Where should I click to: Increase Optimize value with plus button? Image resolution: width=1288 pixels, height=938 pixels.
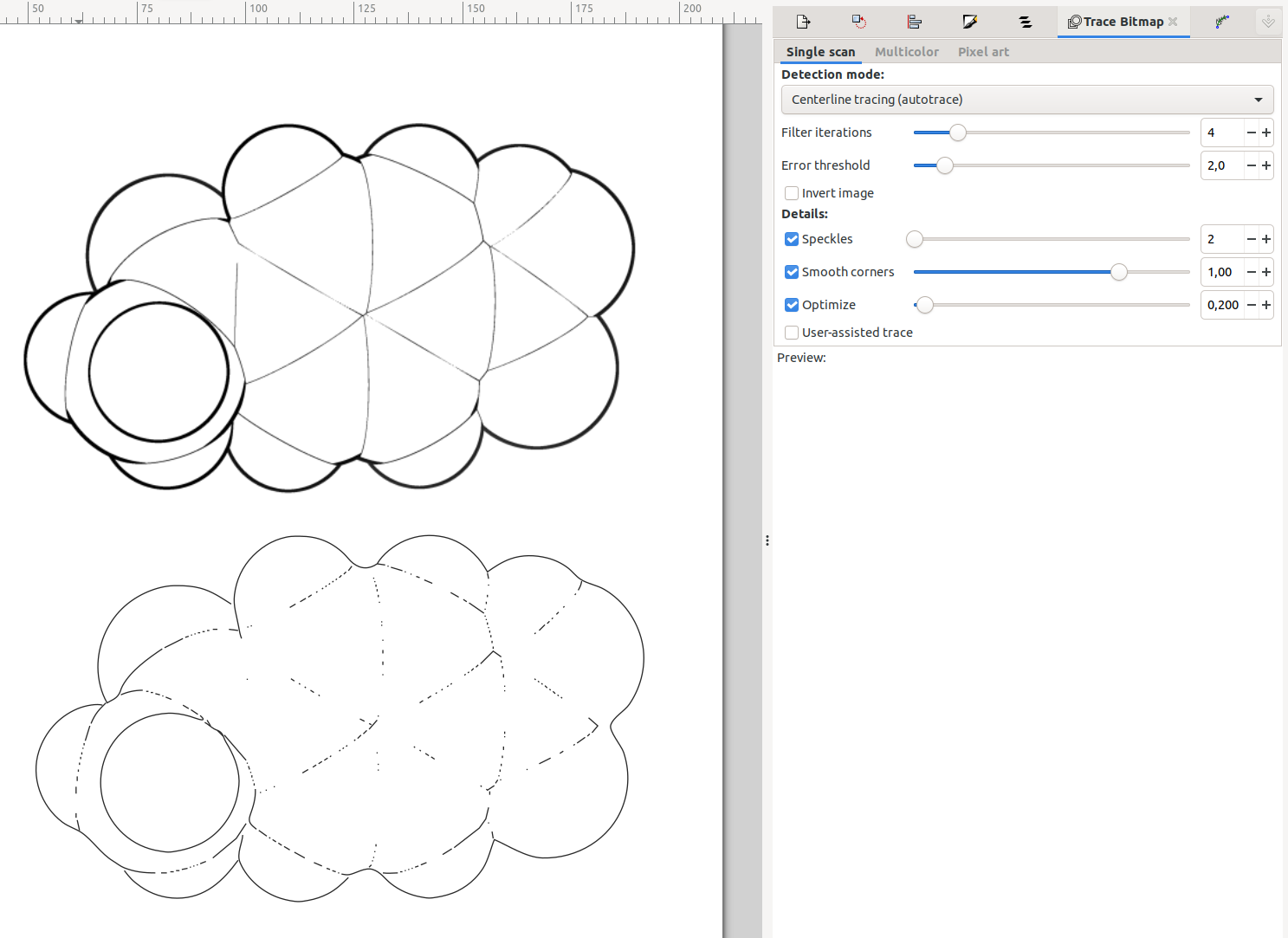[1266, 305]
